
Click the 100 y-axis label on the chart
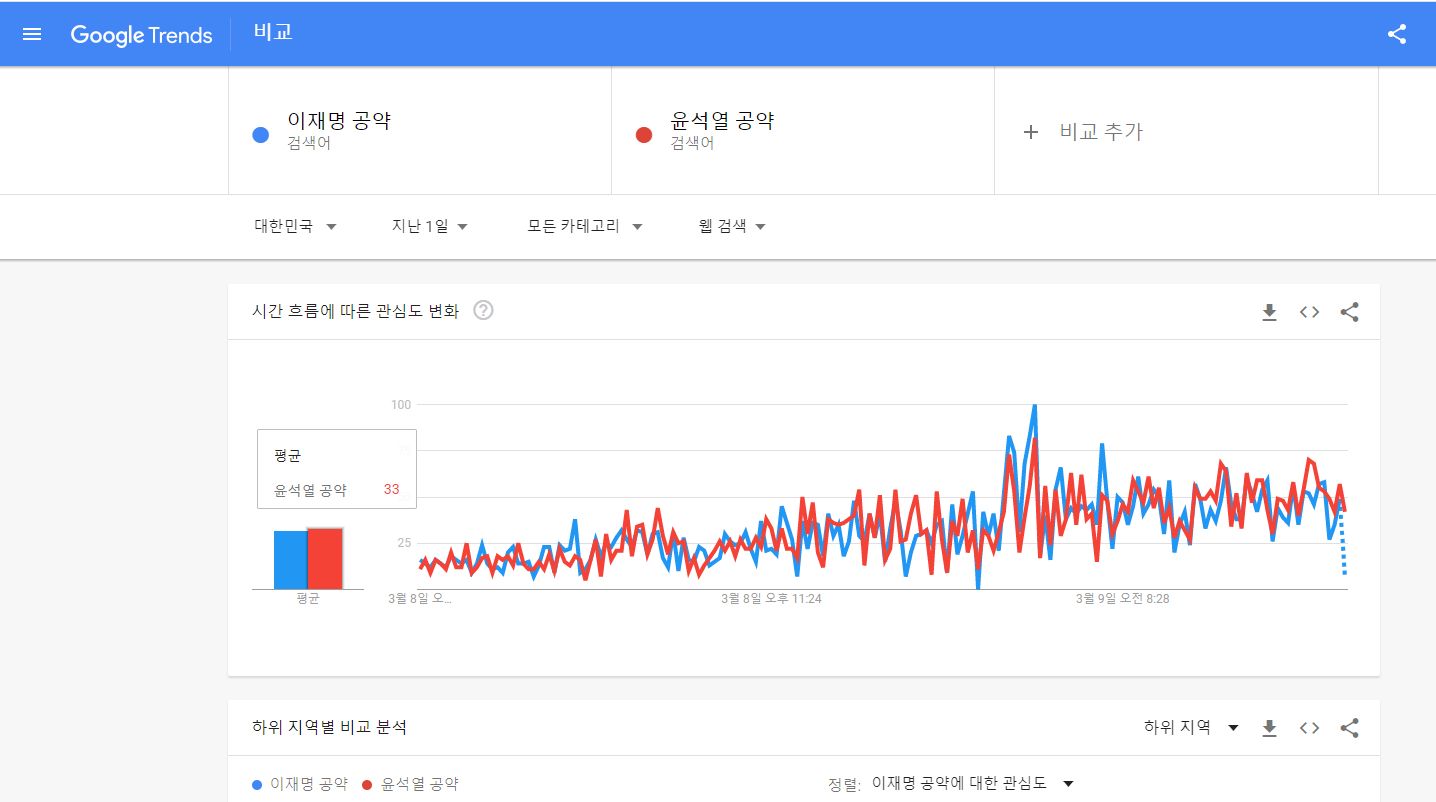(401, 404)
